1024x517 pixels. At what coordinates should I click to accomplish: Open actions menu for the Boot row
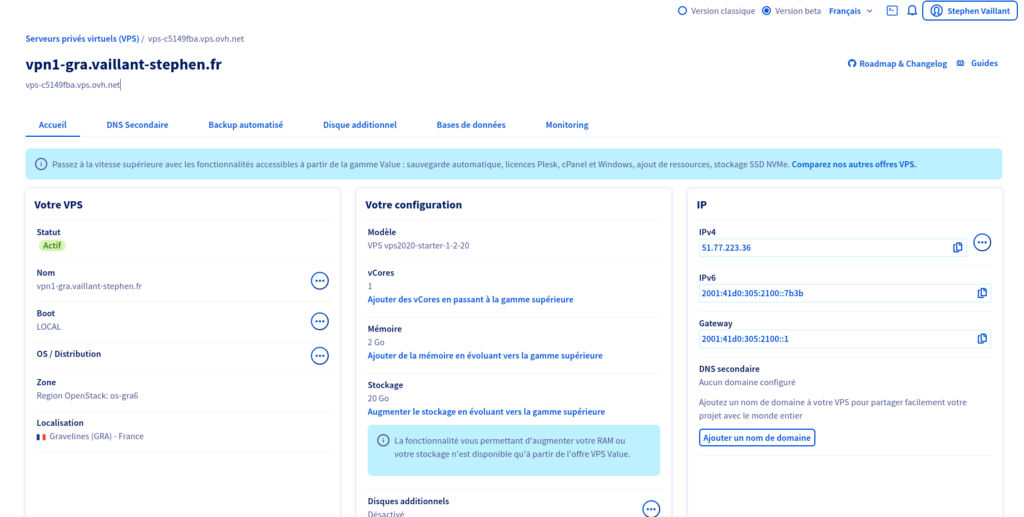(x=320, y=321)
